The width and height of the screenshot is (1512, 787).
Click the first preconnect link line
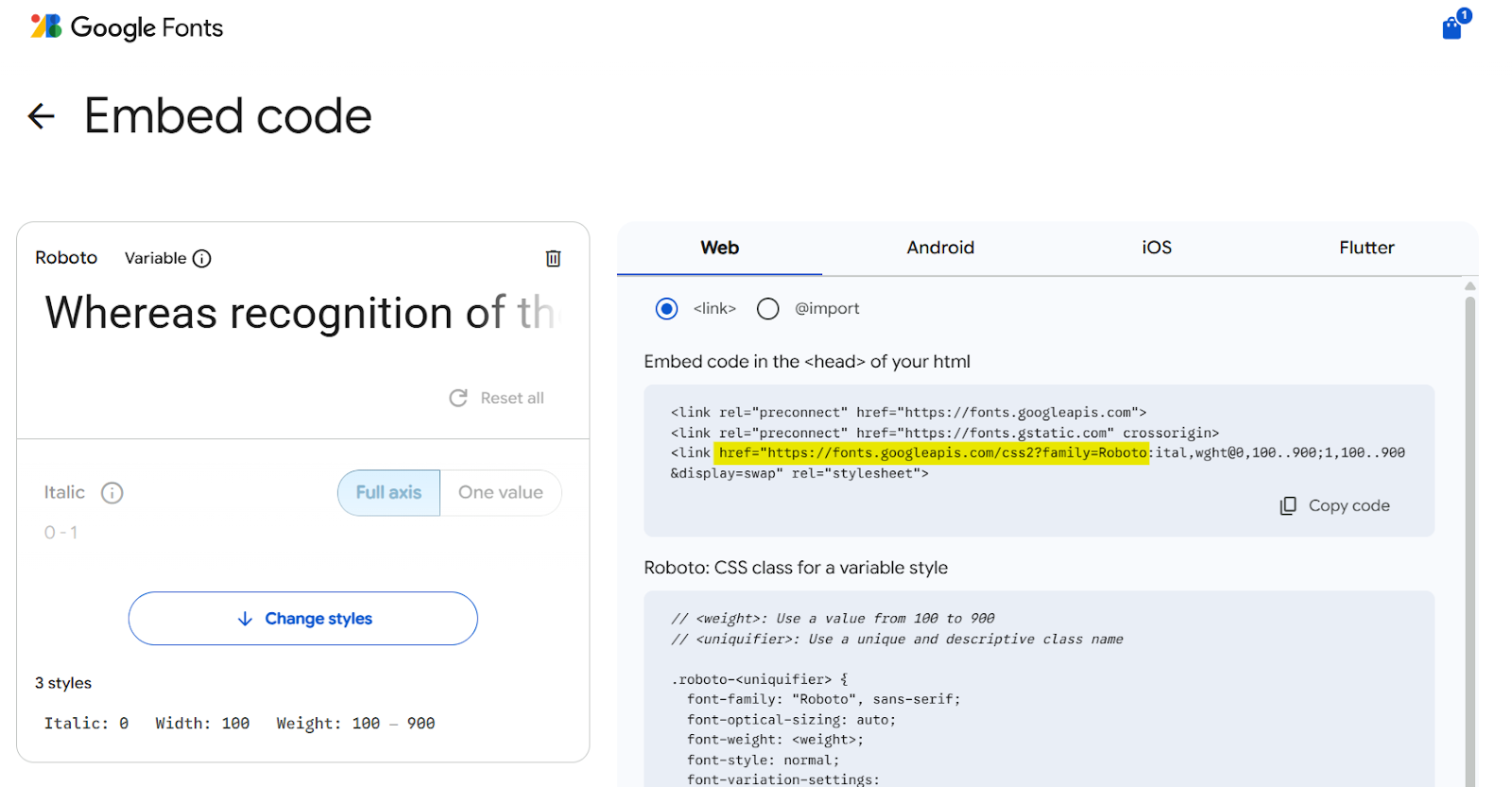pos(908,413)
